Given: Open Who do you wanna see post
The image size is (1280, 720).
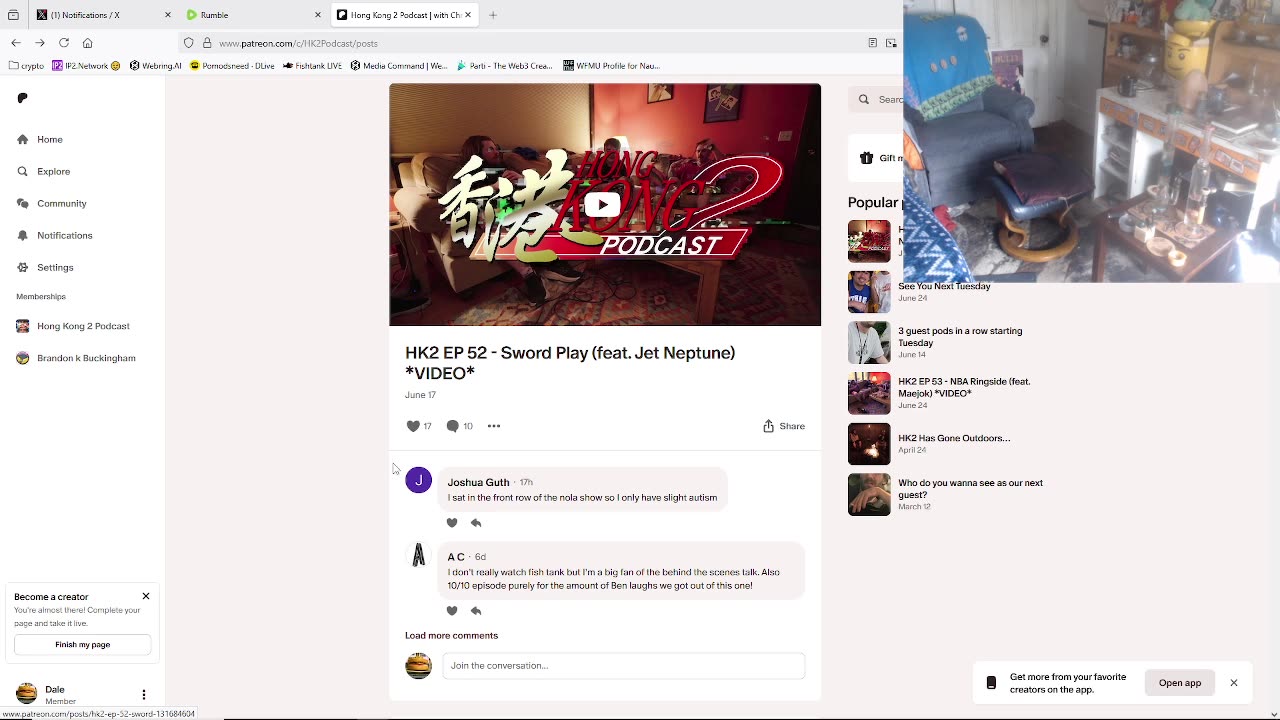Looking at the screenshot, I should click(970, 489).
